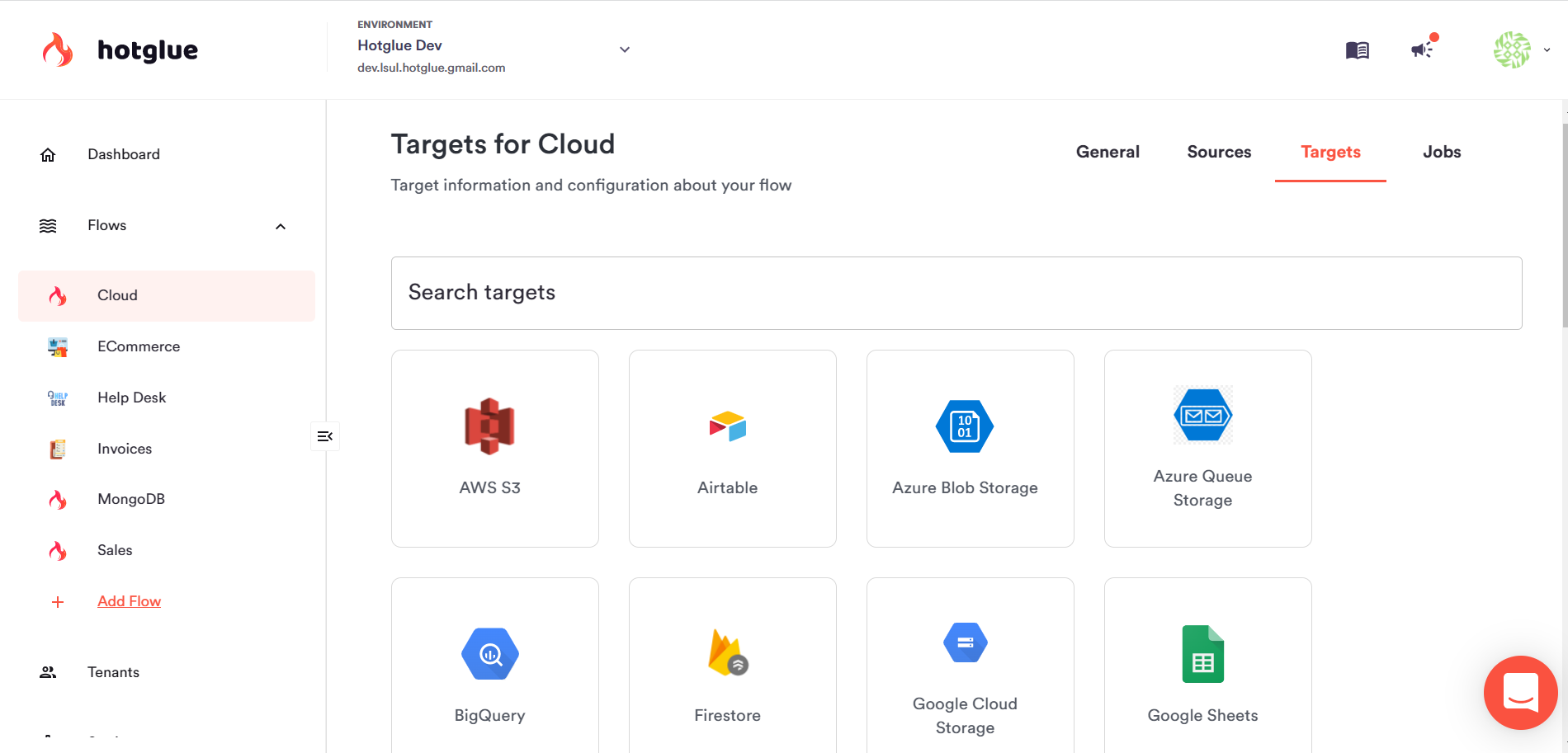Open the Help Desk flow icon
This screenshot has height=753, width=1568.
tap(58, 398)
